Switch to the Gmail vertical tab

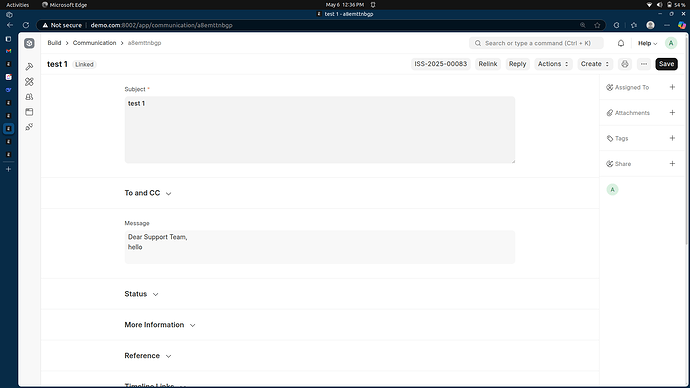(8, 51)
